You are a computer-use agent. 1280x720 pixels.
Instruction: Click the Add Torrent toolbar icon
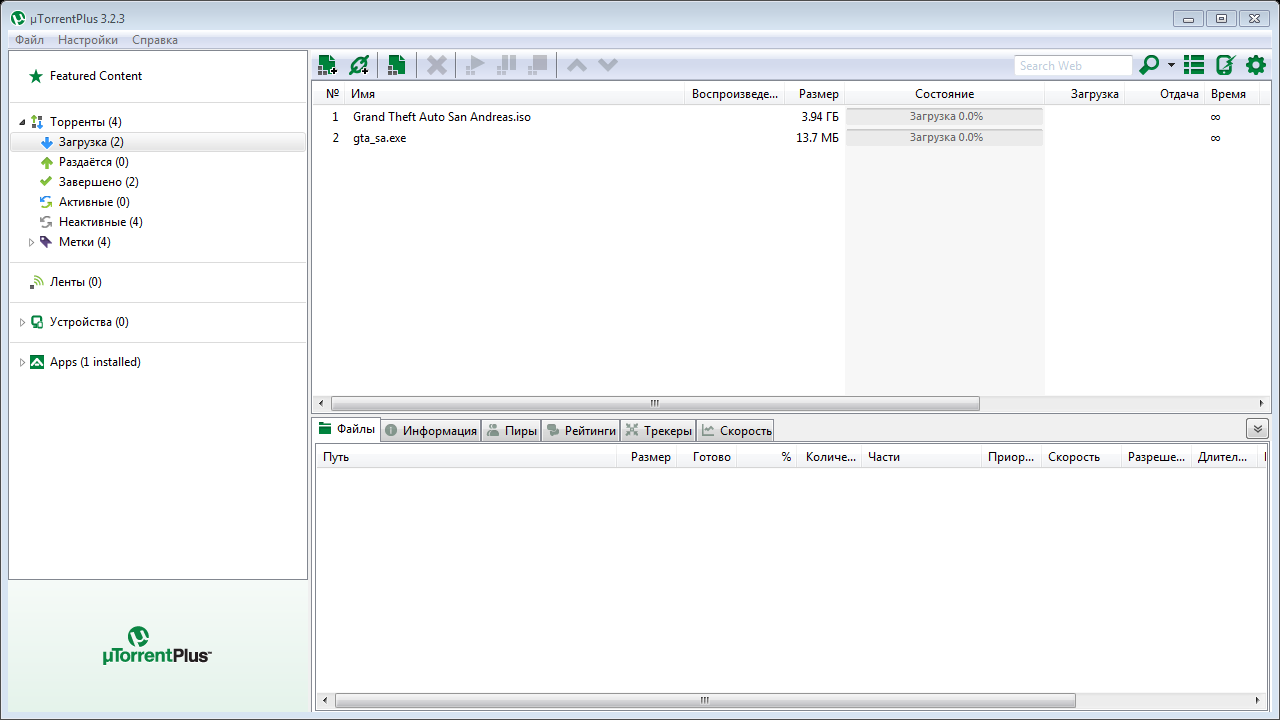(x=327, y=66)
